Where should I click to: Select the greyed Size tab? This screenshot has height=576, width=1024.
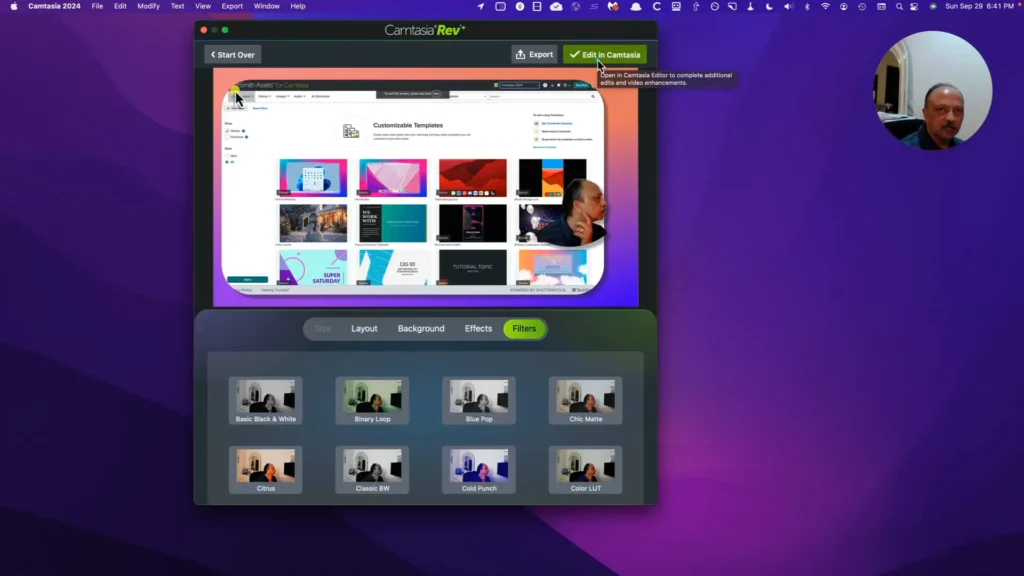coord(323,328)
